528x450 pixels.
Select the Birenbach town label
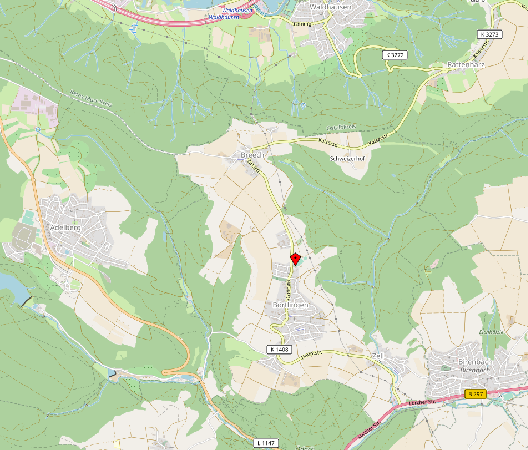[x=473, y=362]
